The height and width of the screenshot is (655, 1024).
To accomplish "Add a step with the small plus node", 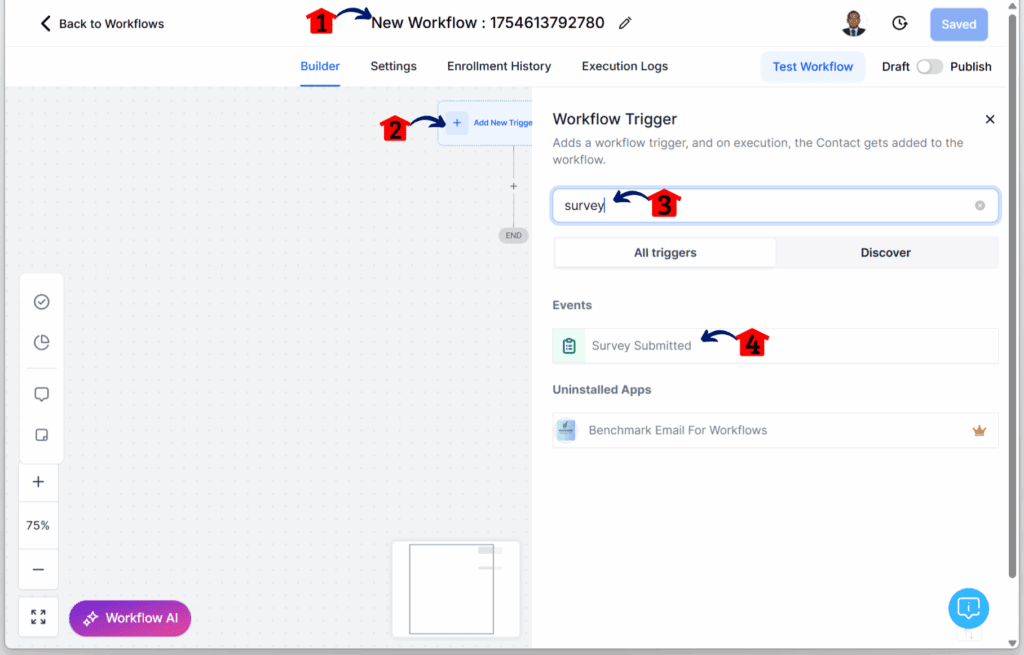I will [x=513, y=186].
